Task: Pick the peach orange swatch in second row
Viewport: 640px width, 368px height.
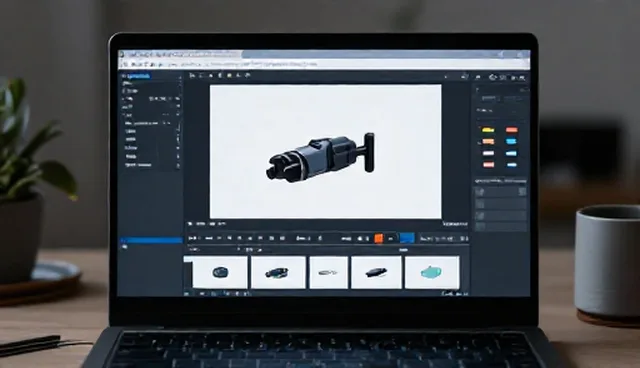Action: tap(488, 142)
